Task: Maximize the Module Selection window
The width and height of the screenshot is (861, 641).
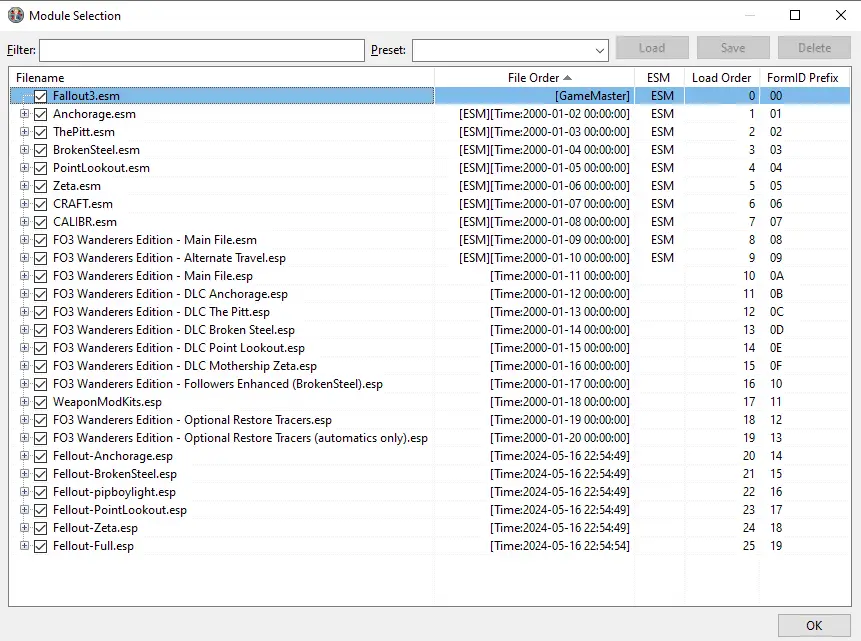Action: coord(795,15)
